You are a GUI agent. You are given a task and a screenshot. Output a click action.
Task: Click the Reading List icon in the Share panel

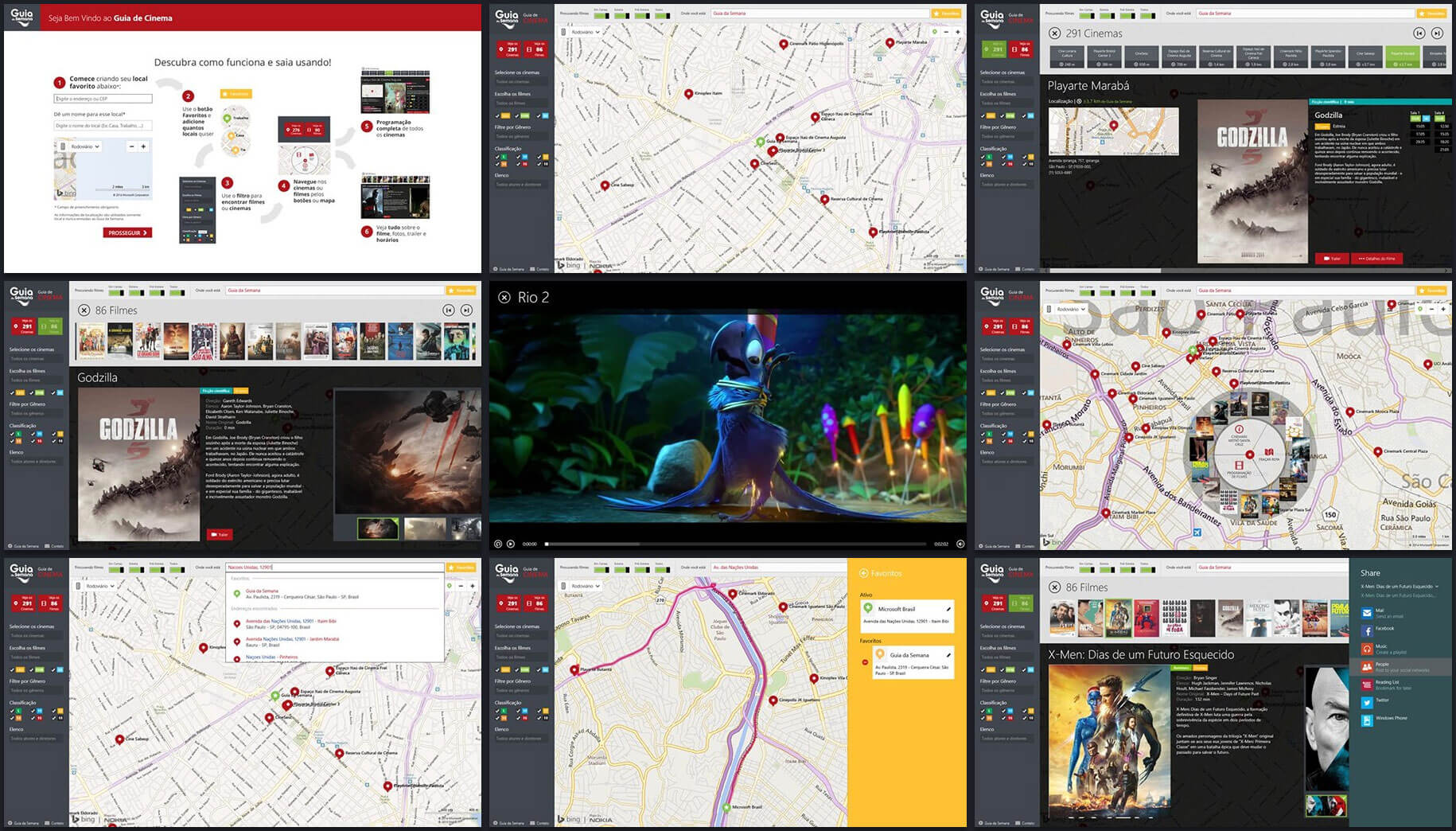click(1367, 685)
